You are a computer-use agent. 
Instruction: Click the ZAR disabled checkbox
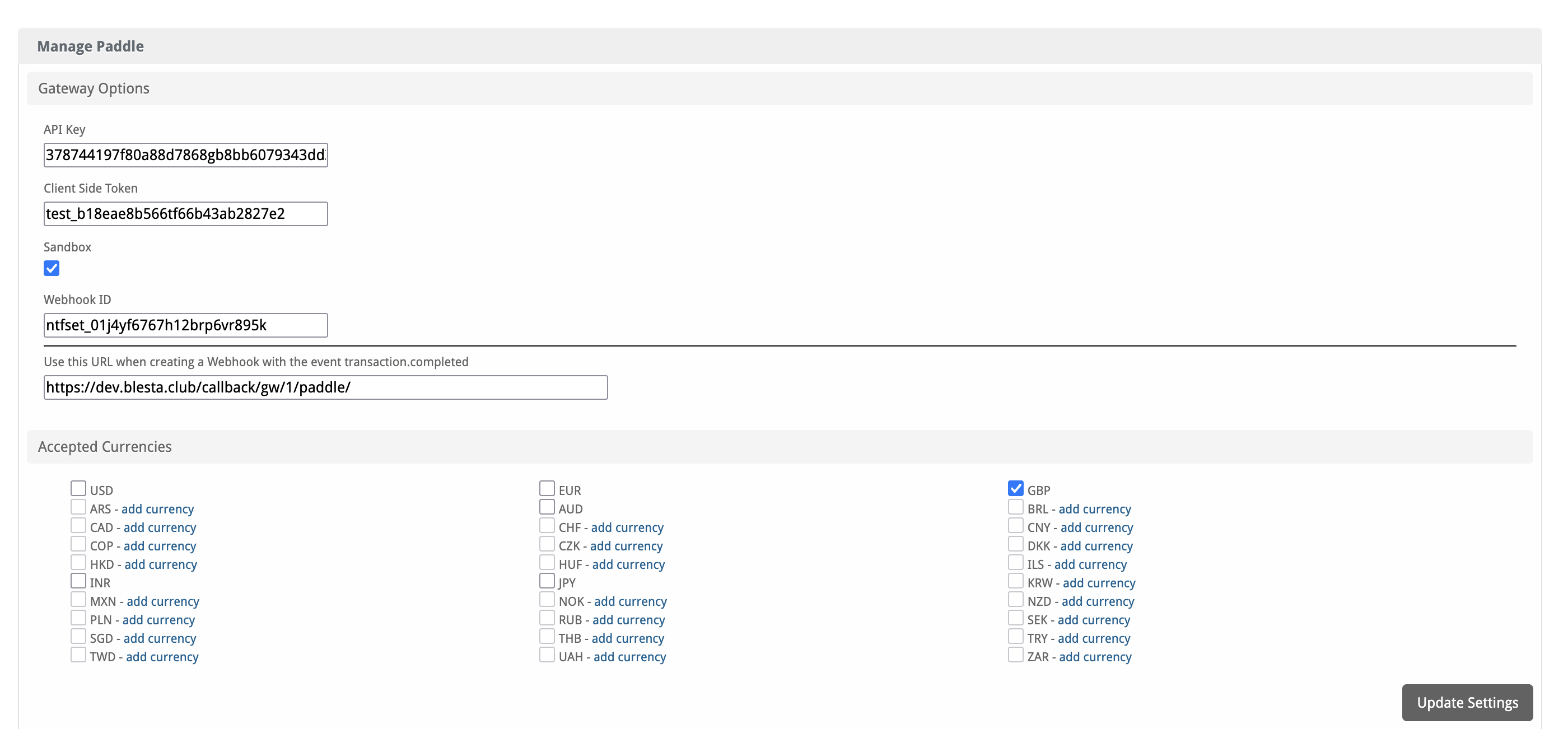[1015, 655]
